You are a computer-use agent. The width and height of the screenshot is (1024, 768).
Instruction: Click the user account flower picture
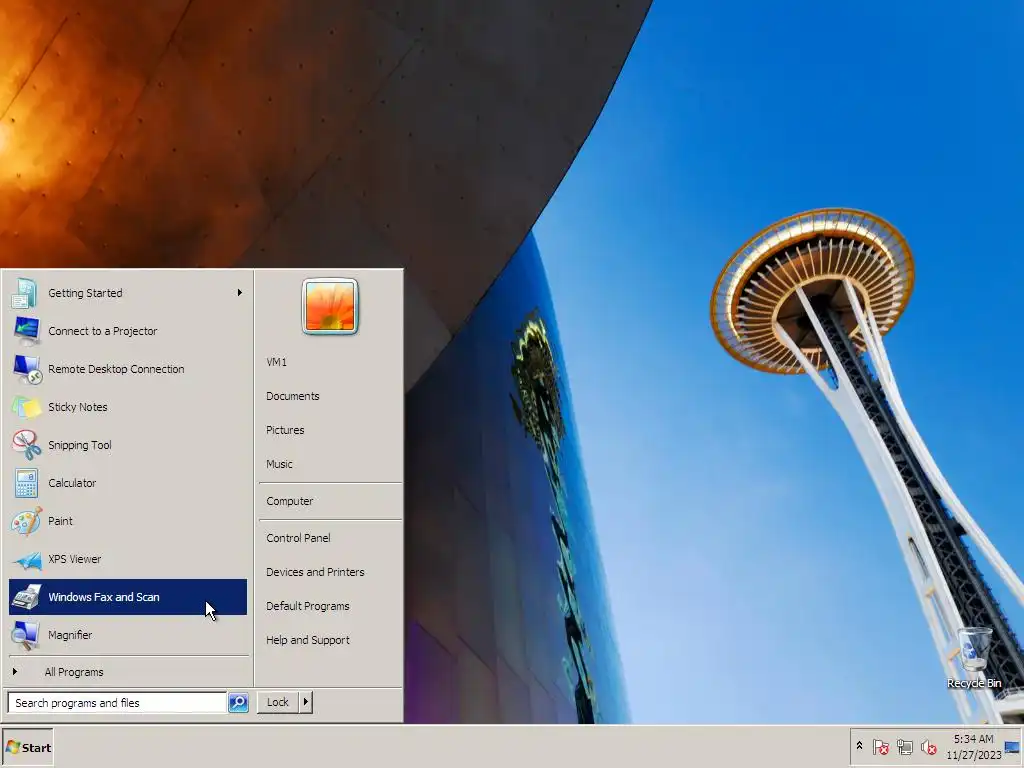tap(330, 306)
